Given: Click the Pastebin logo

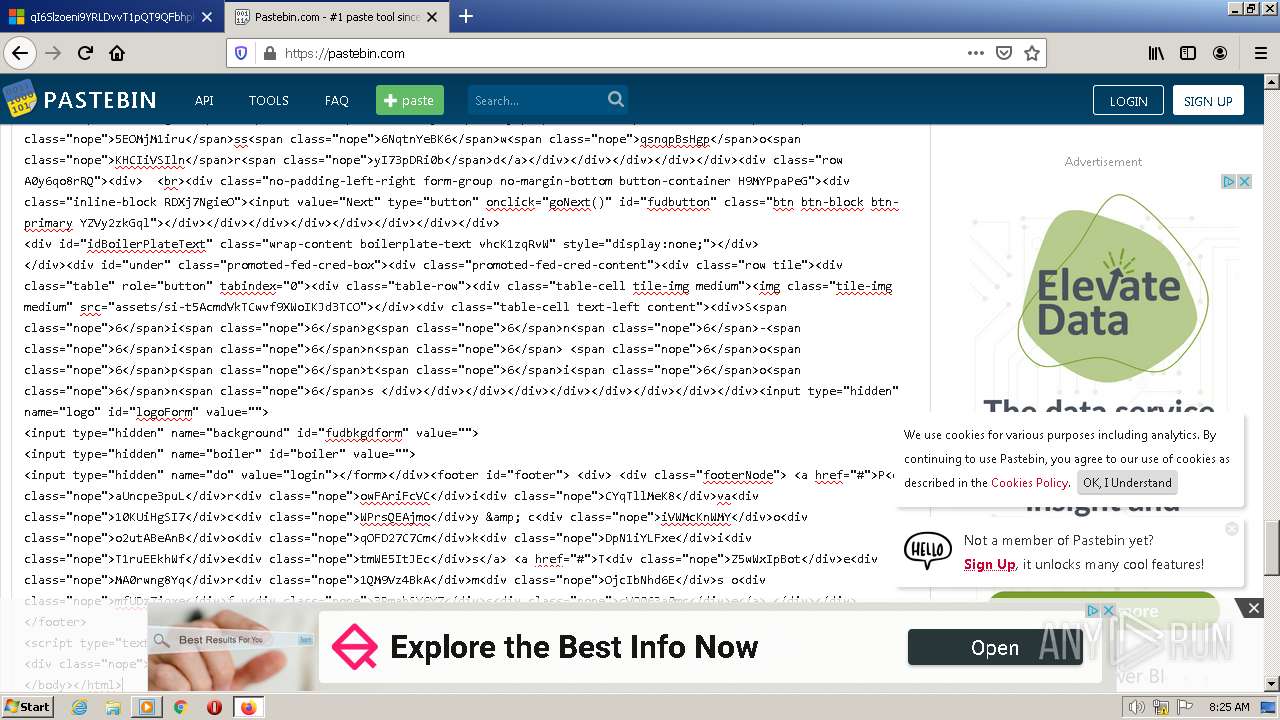Looking at the screenshot, I should coord(80,100).
